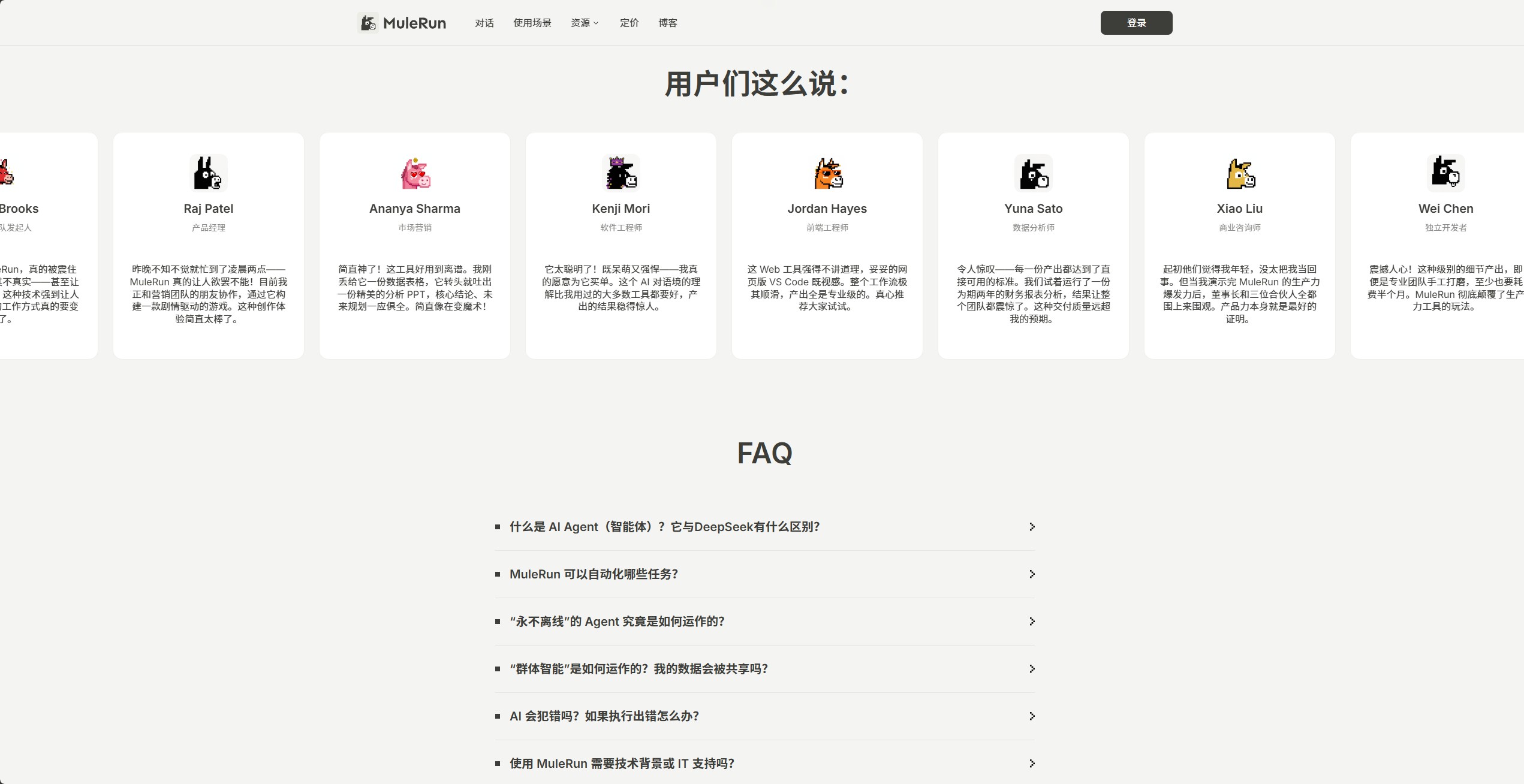Select the name 'Kenji Mori'
Viewport: 1524px width, 784px height.
(621, 209)
